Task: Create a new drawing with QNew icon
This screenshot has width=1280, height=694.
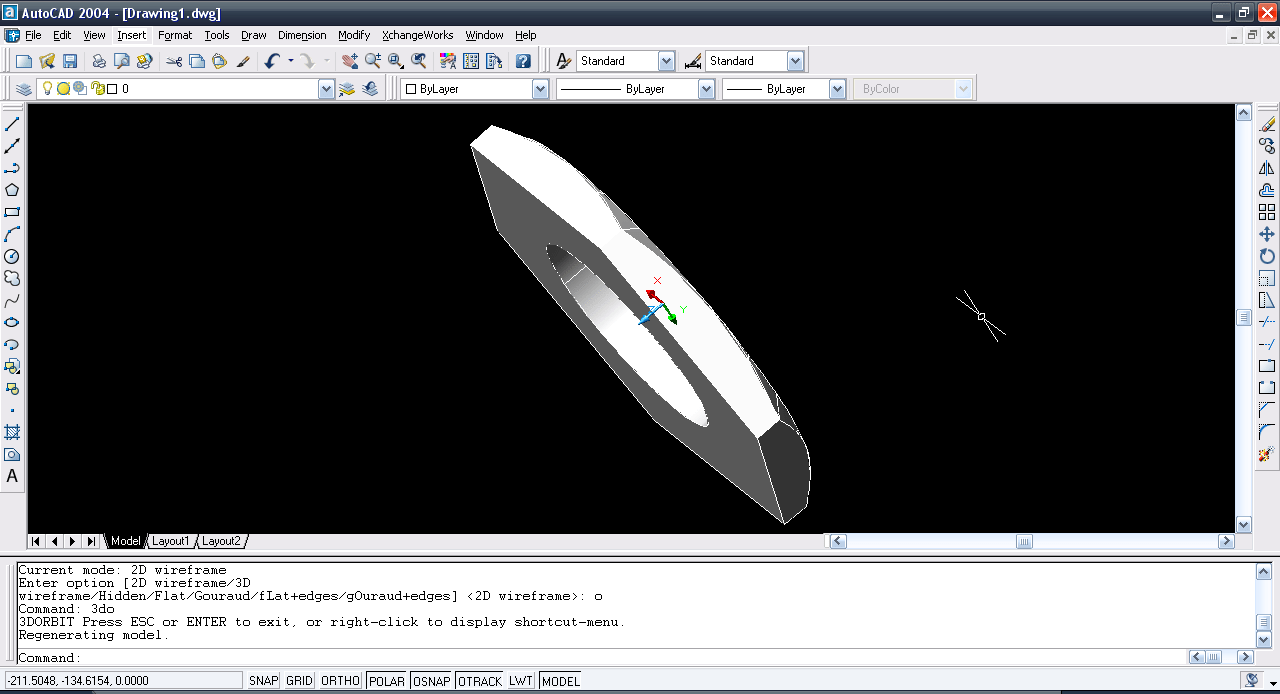Action: (24, 61)
